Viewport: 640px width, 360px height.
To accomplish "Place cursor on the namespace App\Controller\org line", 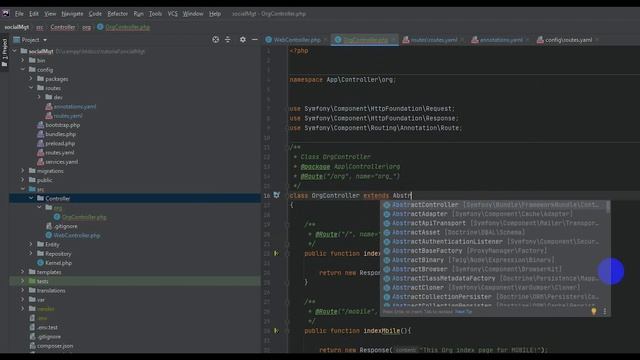I will point(343,80).
